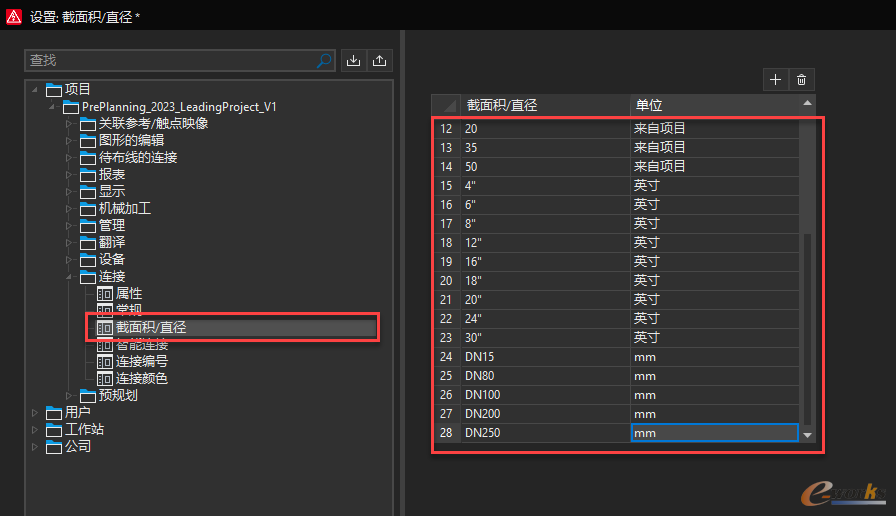The height and width of the screenshot is (516, 896).
Task: Click the cell with value 35
Action: point(545,148)
